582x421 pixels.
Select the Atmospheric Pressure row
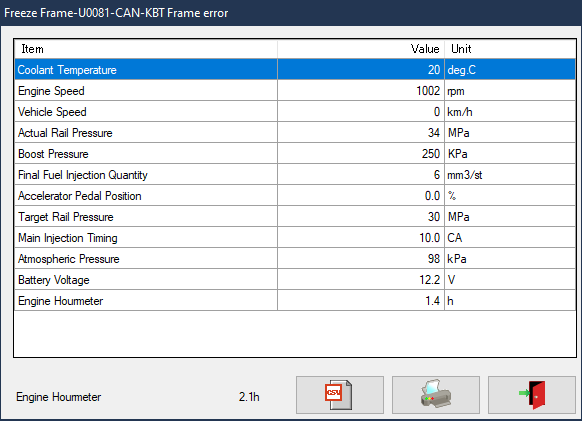[295, 258]
